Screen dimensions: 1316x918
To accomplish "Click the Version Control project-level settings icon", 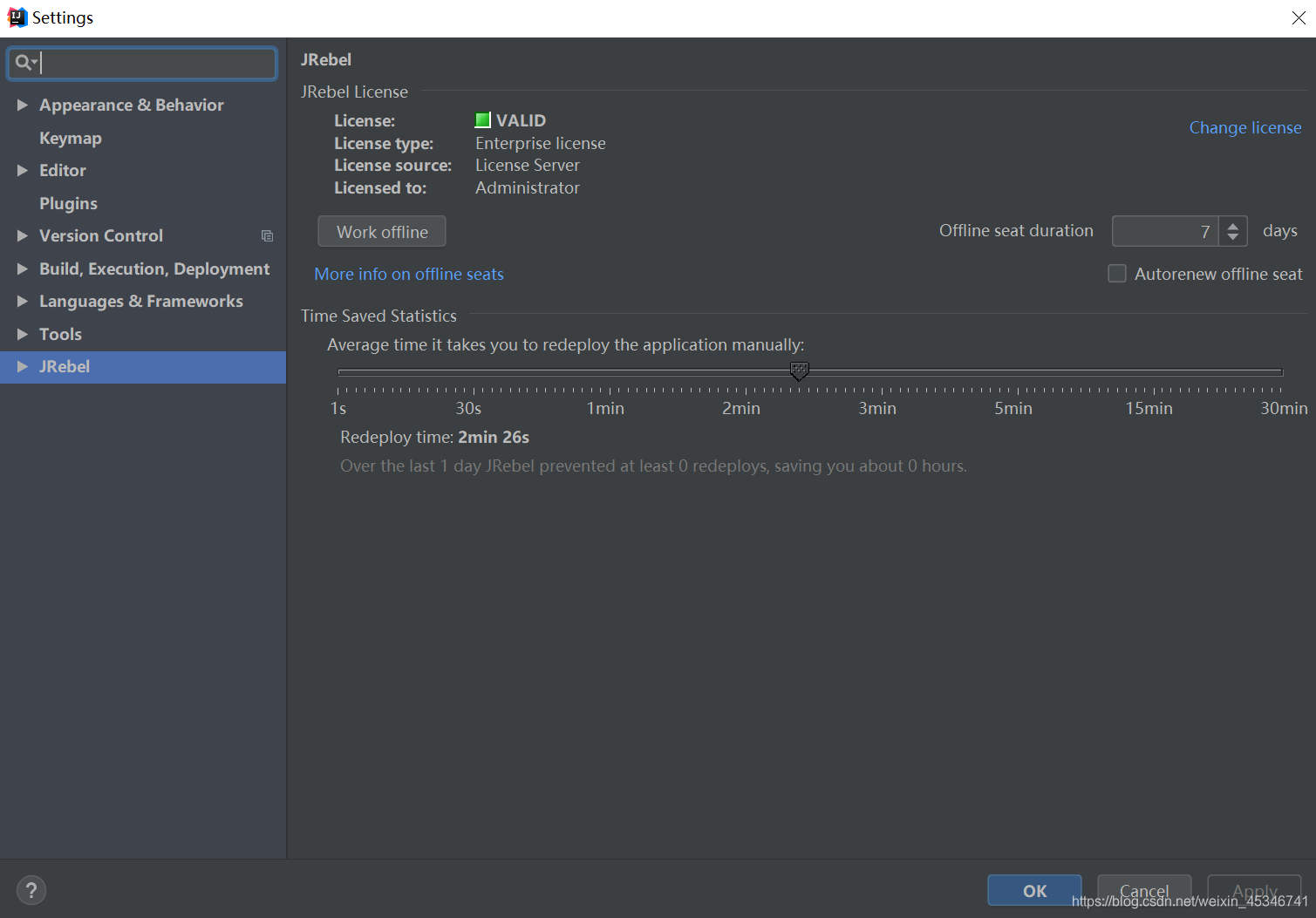I will (x=267, y=236).
